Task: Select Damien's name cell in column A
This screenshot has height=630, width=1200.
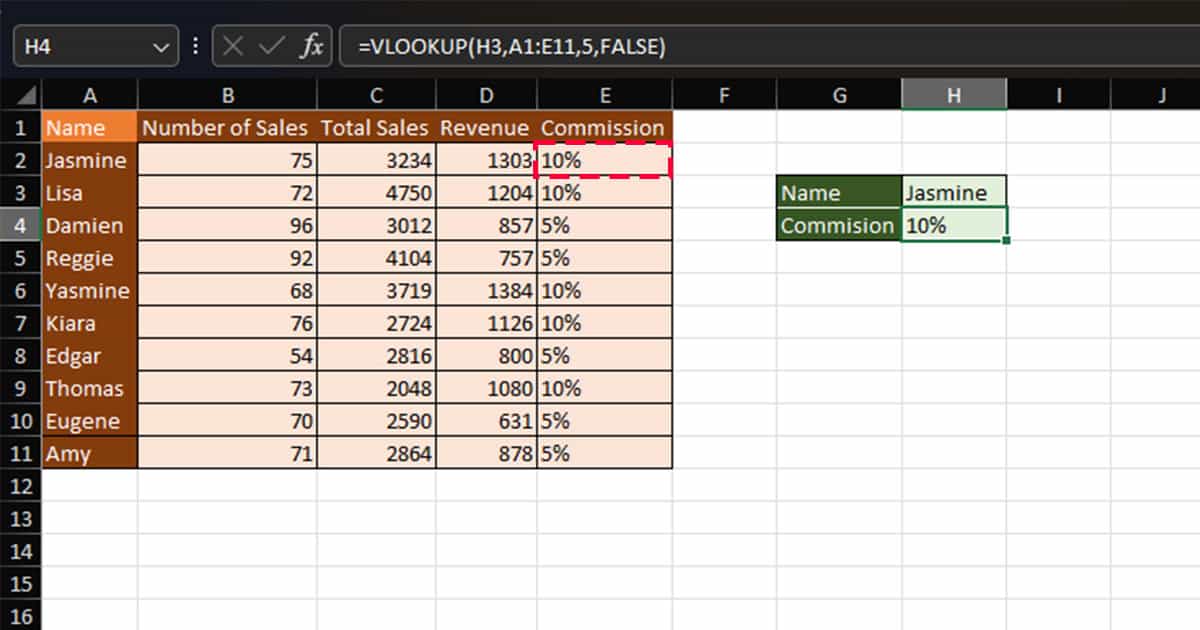Action: pyautogui.click(x=89, y=225)
